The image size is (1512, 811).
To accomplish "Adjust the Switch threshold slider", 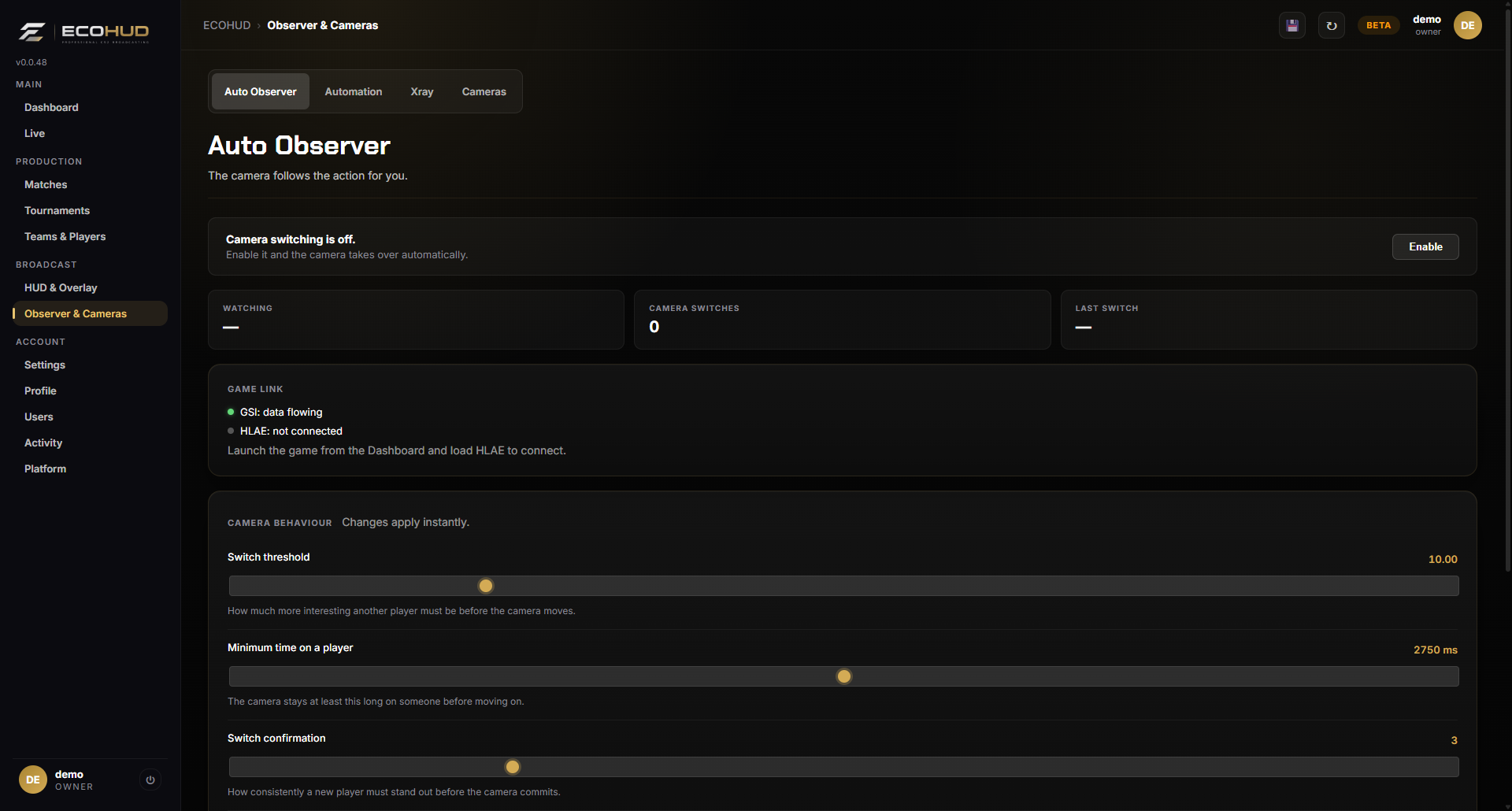I will click(x=843, y=586).
